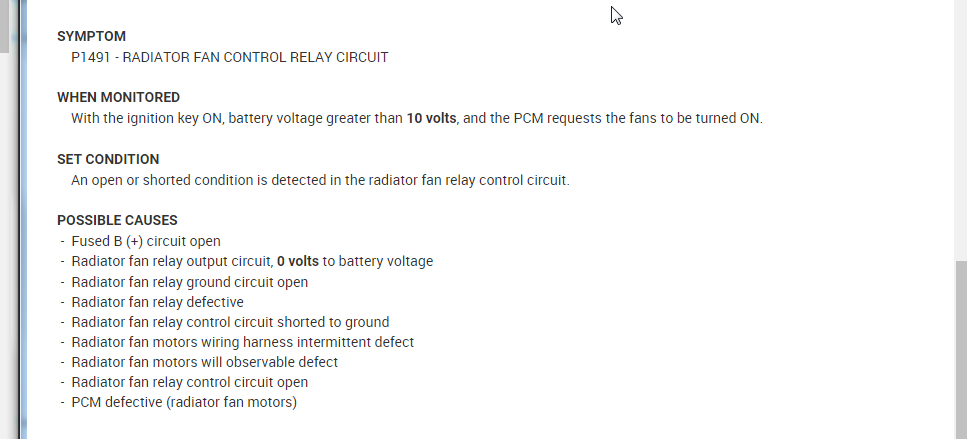The height and width of the screenshot is (439, 967).
Task: Click the P1491 radiator fan code line
Action: click(229, 57)
